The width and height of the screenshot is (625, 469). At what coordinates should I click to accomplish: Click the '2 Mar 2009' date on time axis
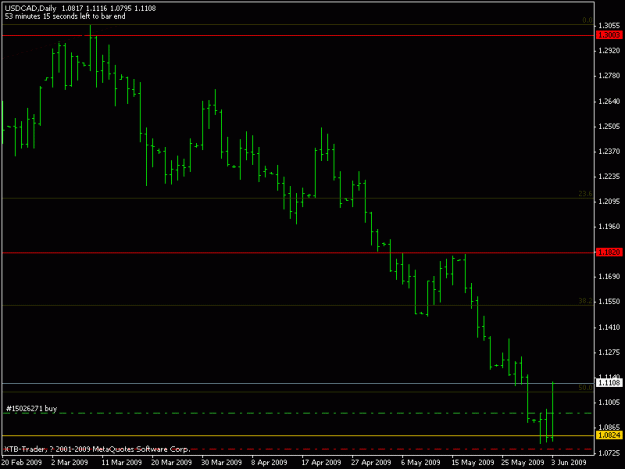point(69,463)
